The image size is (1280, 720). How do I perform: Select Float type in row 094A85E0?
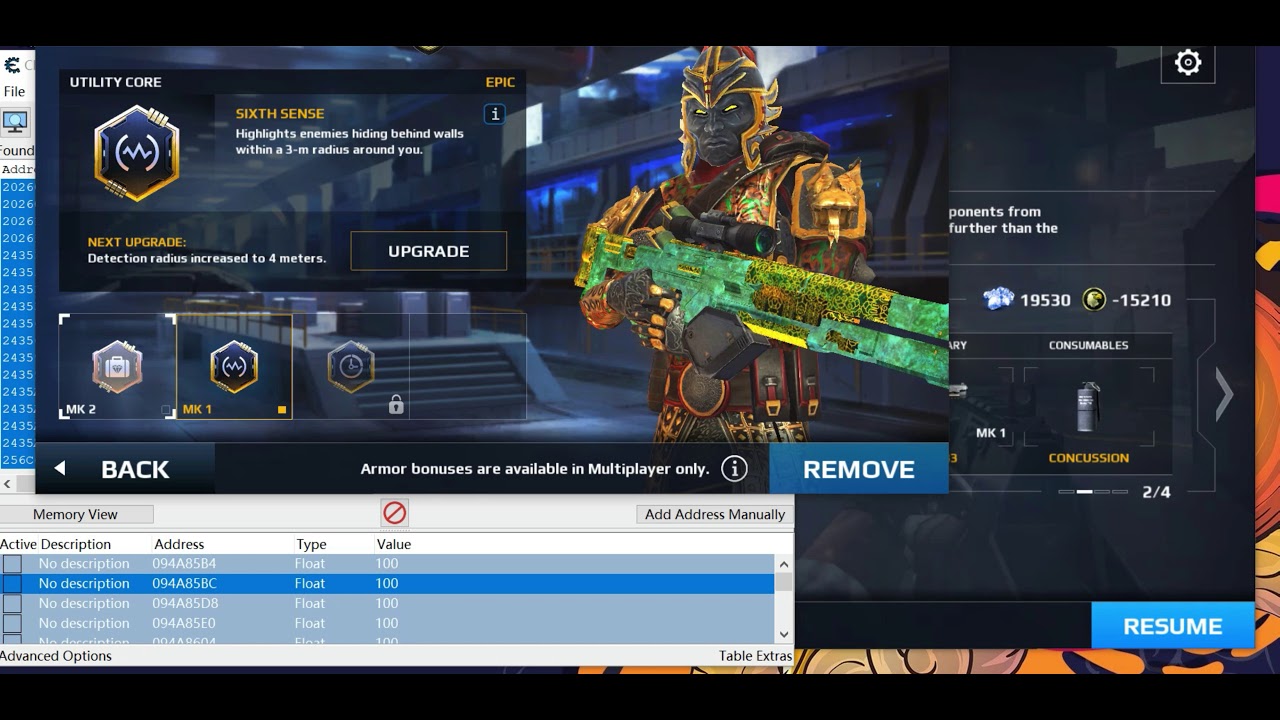310,623
